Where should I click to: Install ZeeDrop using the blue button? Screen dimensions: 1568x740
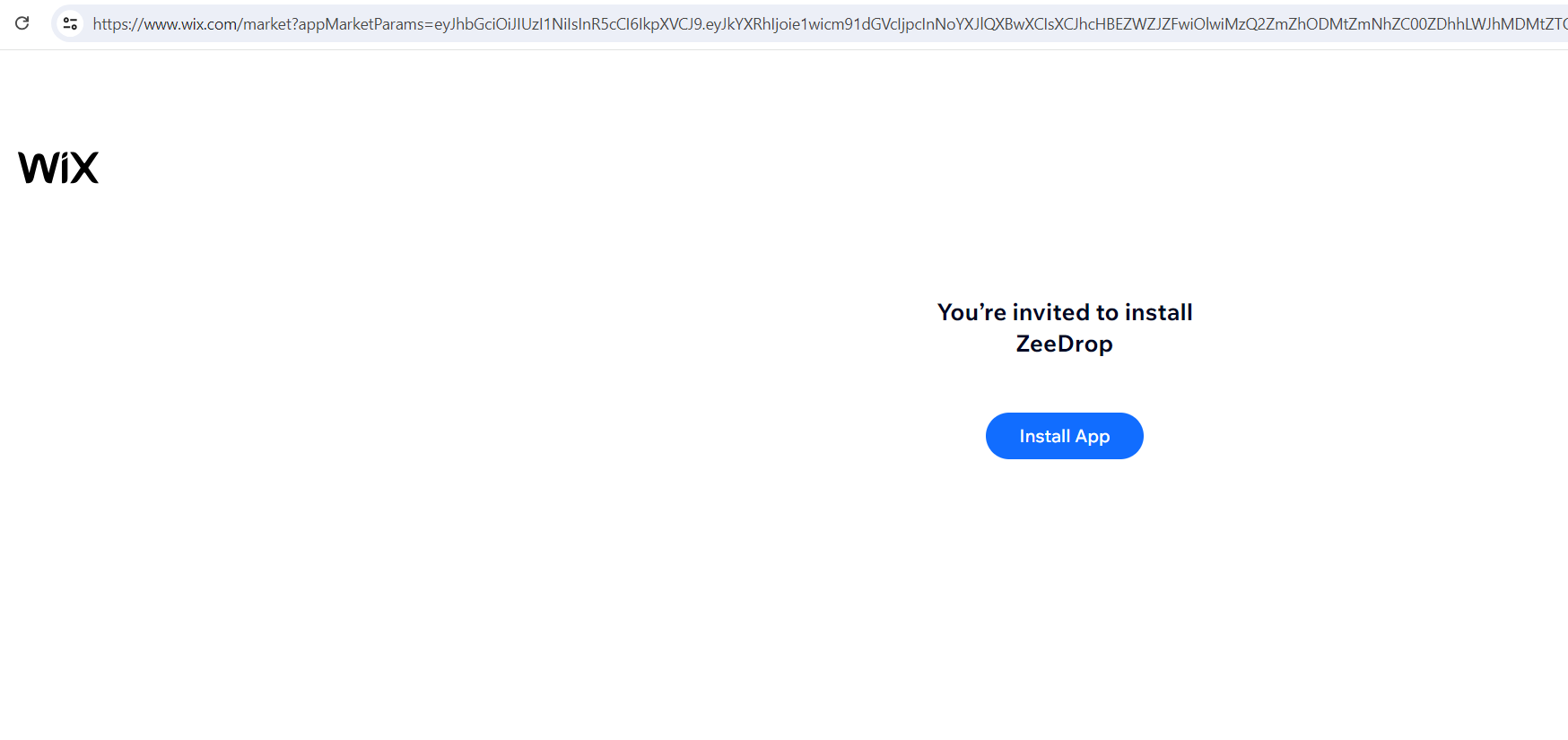(1064, 436)
